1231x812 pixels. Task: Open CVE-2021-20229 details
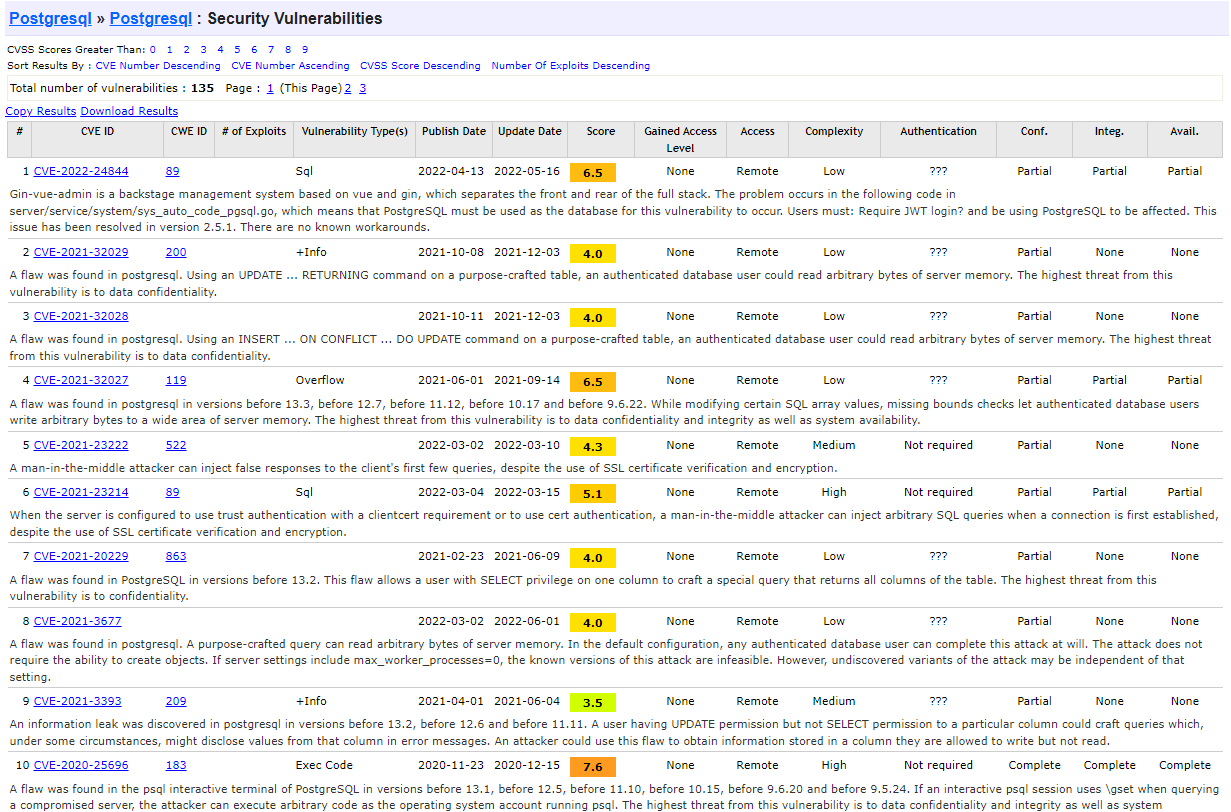(81, 556)
